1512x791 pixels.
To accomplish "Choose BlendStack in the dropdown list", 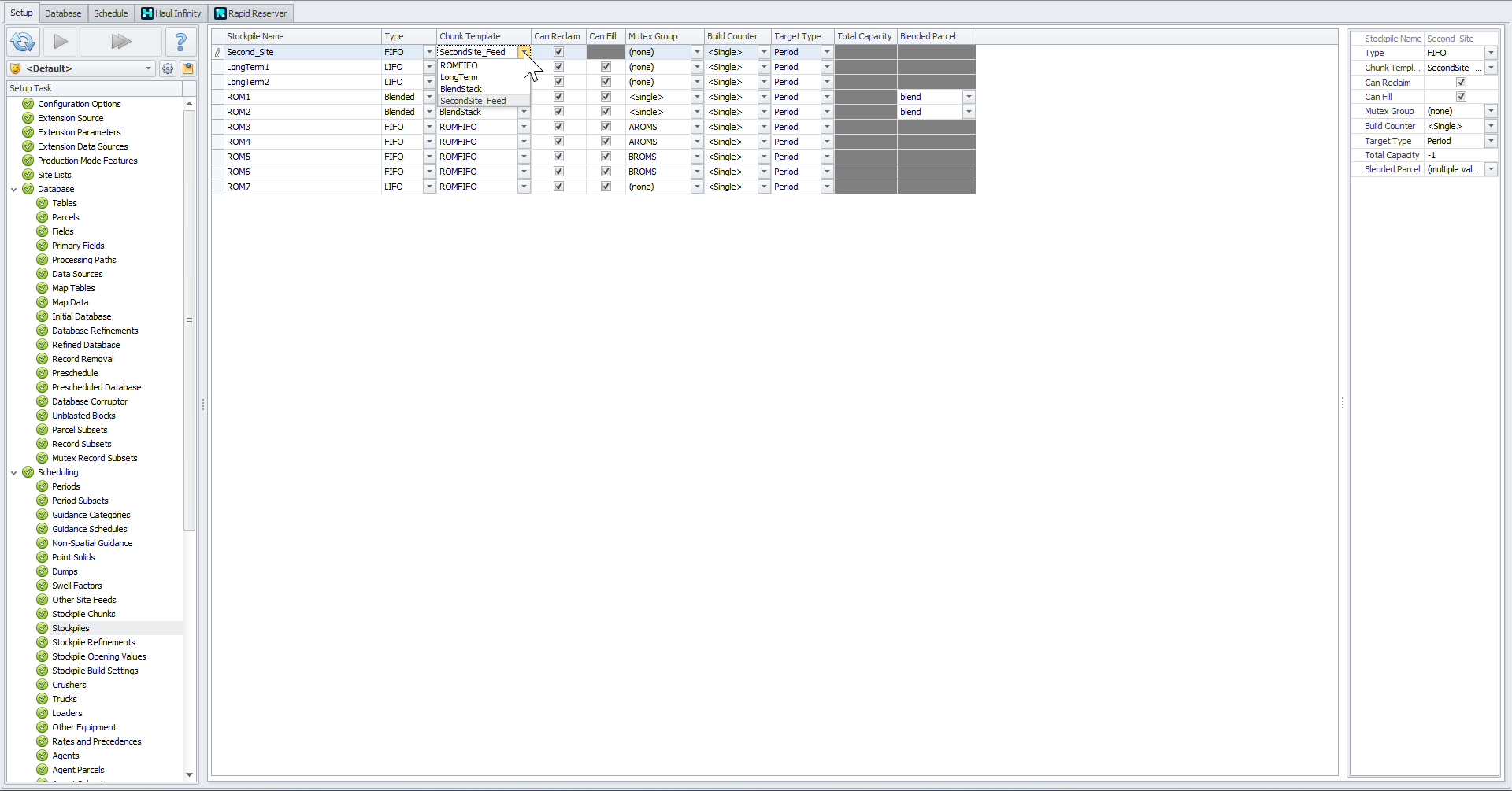I will pyautogui.click(x=461, y=89).
